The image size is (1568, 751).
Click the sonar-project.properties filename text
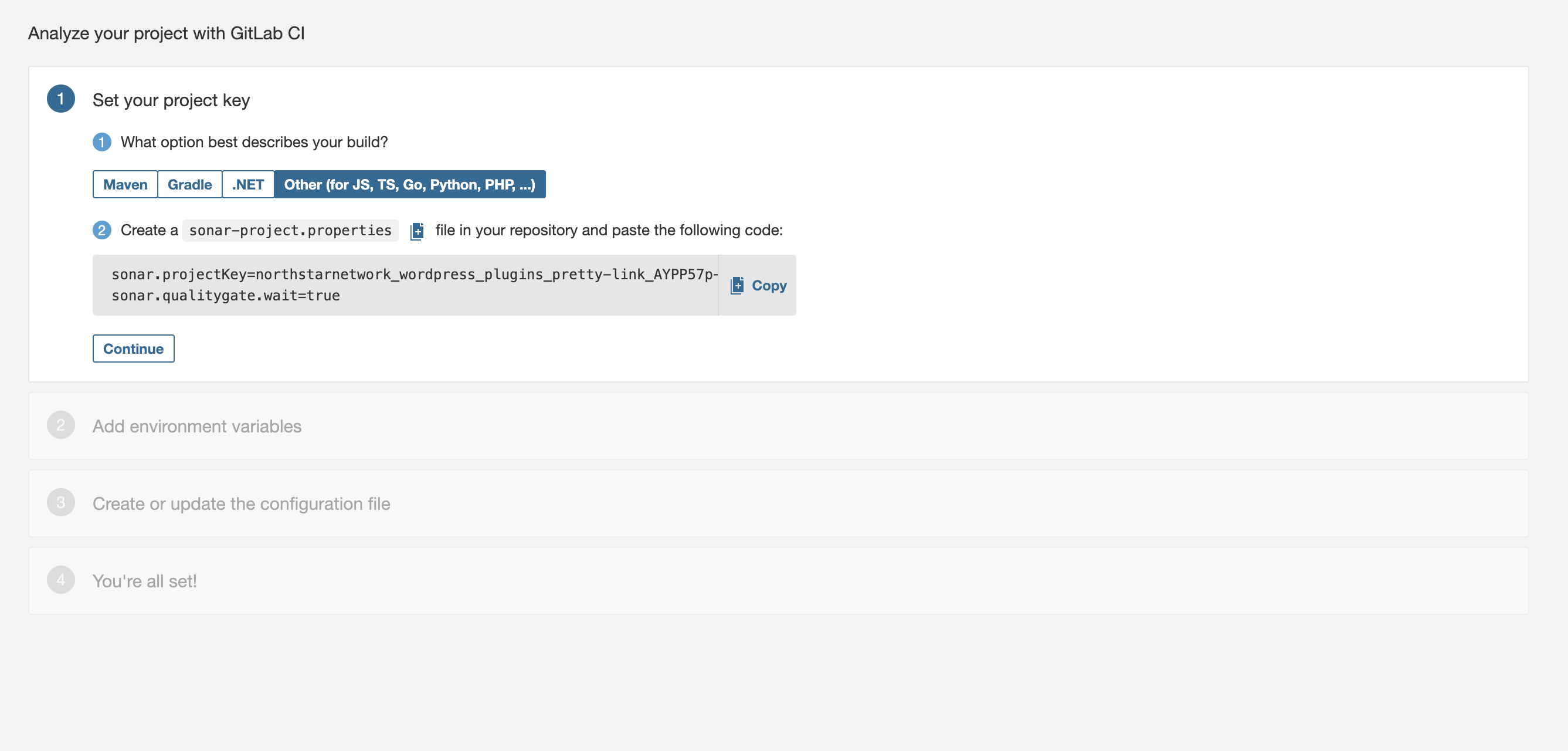click(290, 230)
